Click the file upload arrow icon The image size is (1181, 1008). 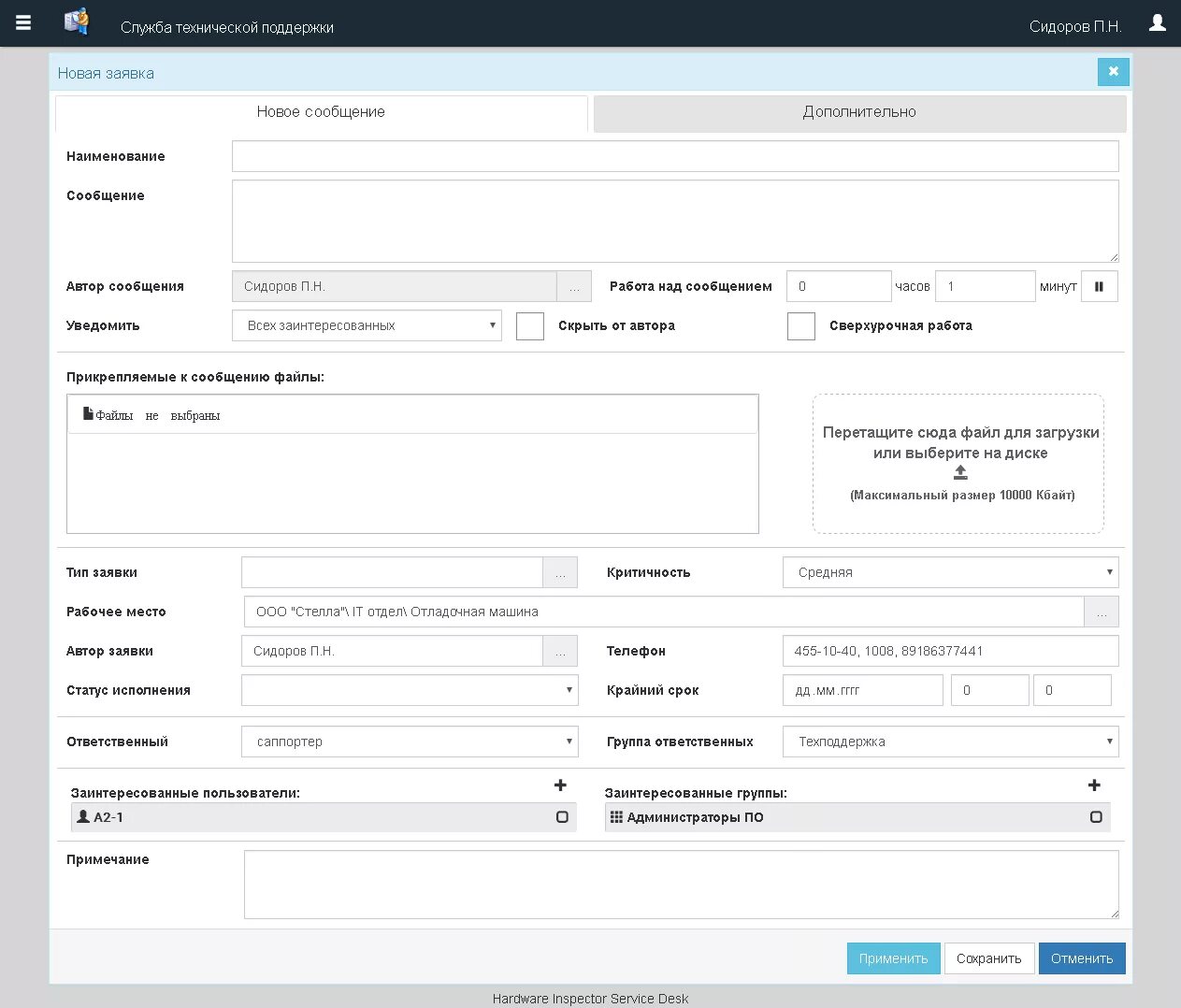960,473
